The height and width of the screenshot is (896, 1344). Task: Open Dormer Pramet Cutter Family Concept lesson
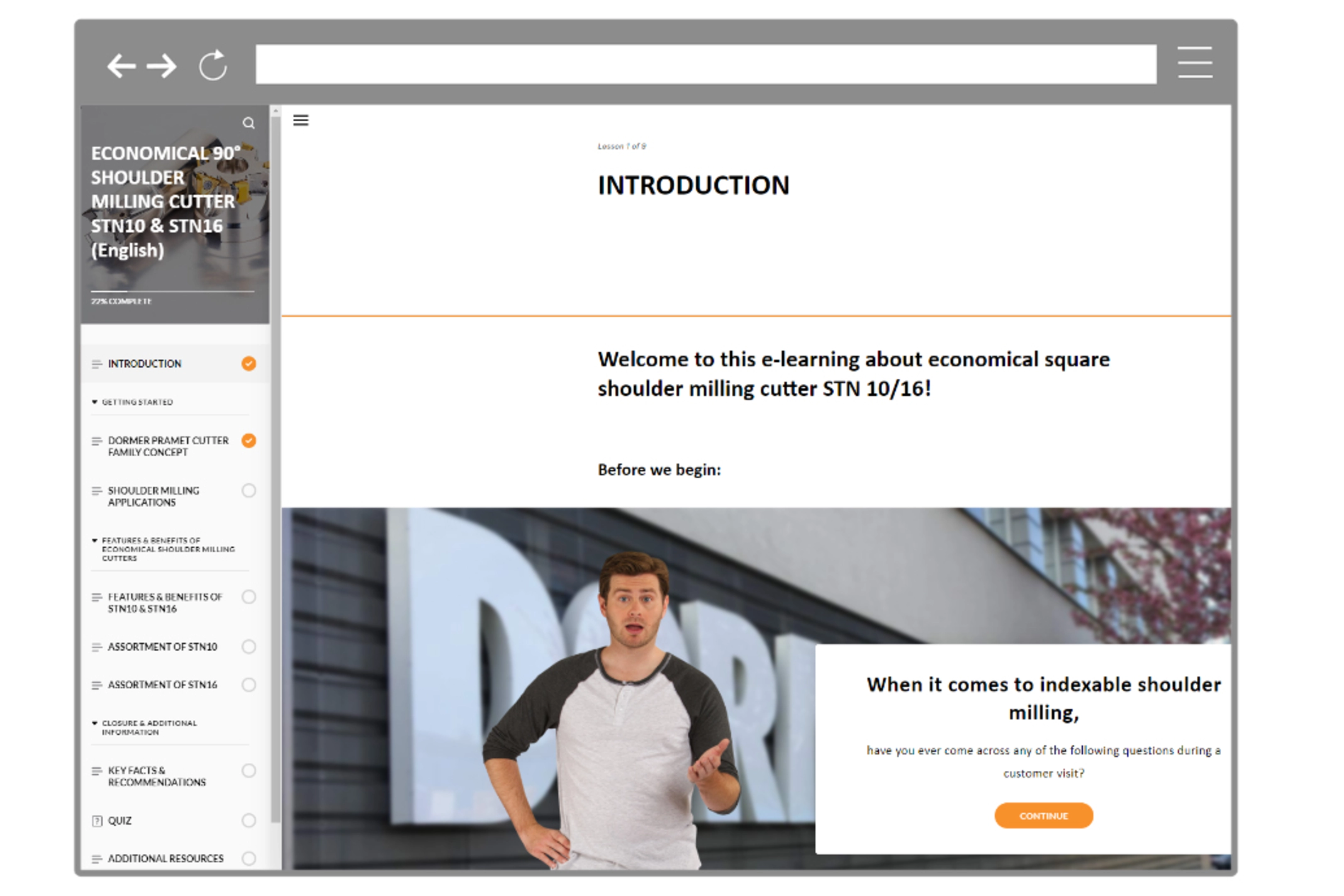tap(168, 446)
